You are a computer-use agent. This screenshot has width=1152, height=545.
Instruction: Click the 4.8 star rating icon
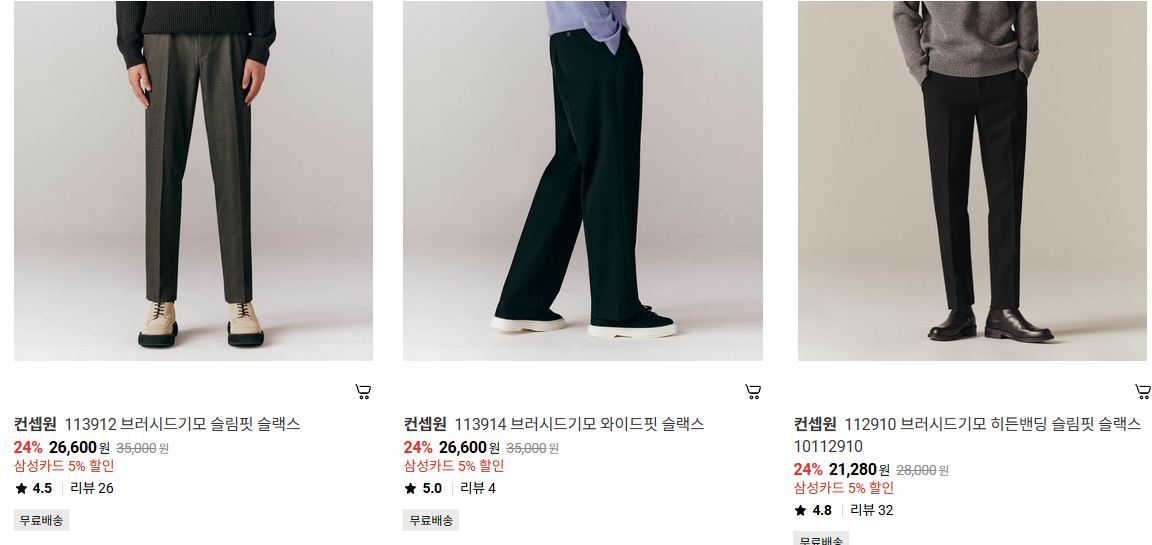801,510
